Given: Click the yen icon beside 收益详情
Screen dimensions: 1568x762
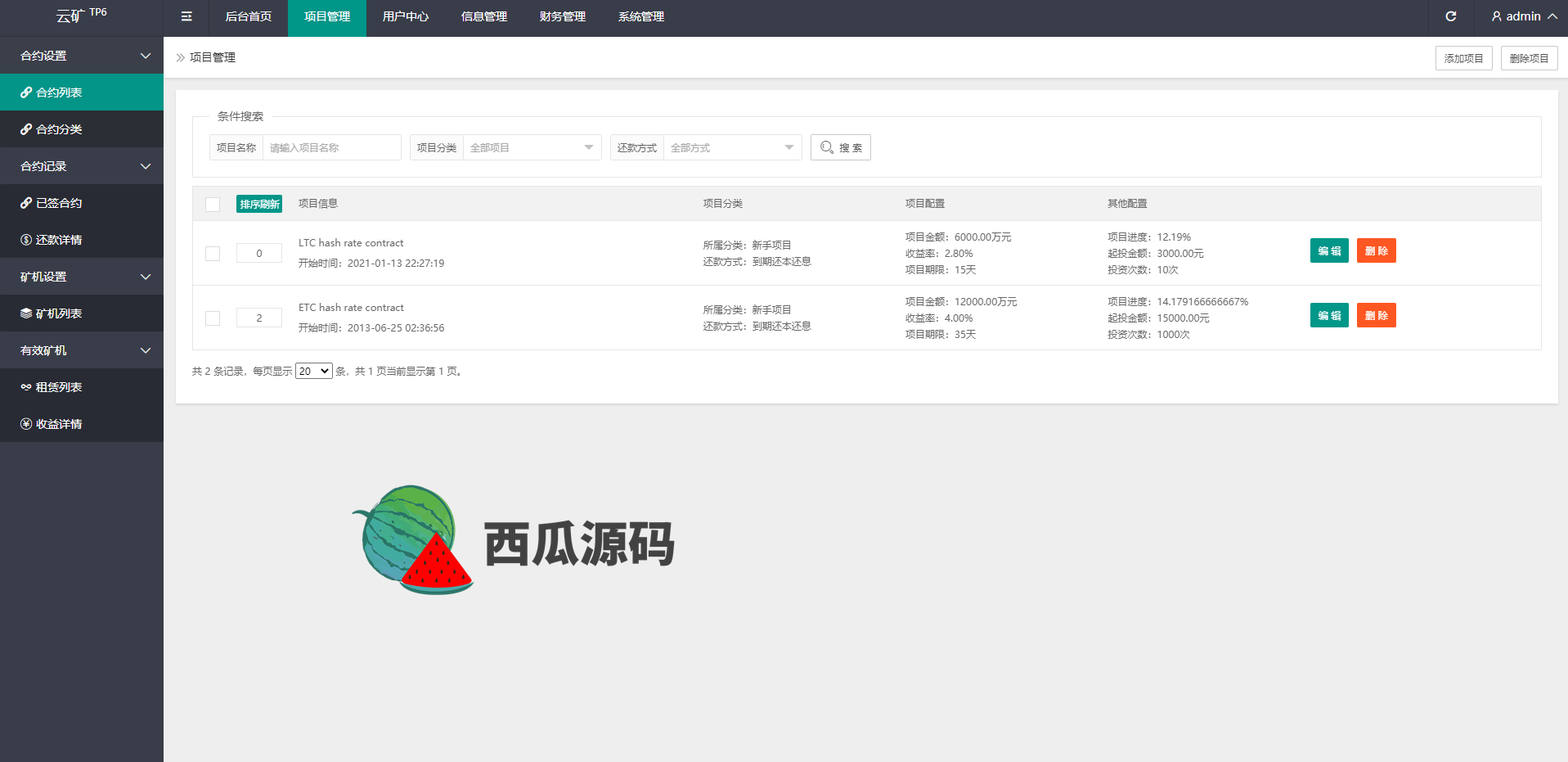Looking at the screenshot, I should coord(26,424).
